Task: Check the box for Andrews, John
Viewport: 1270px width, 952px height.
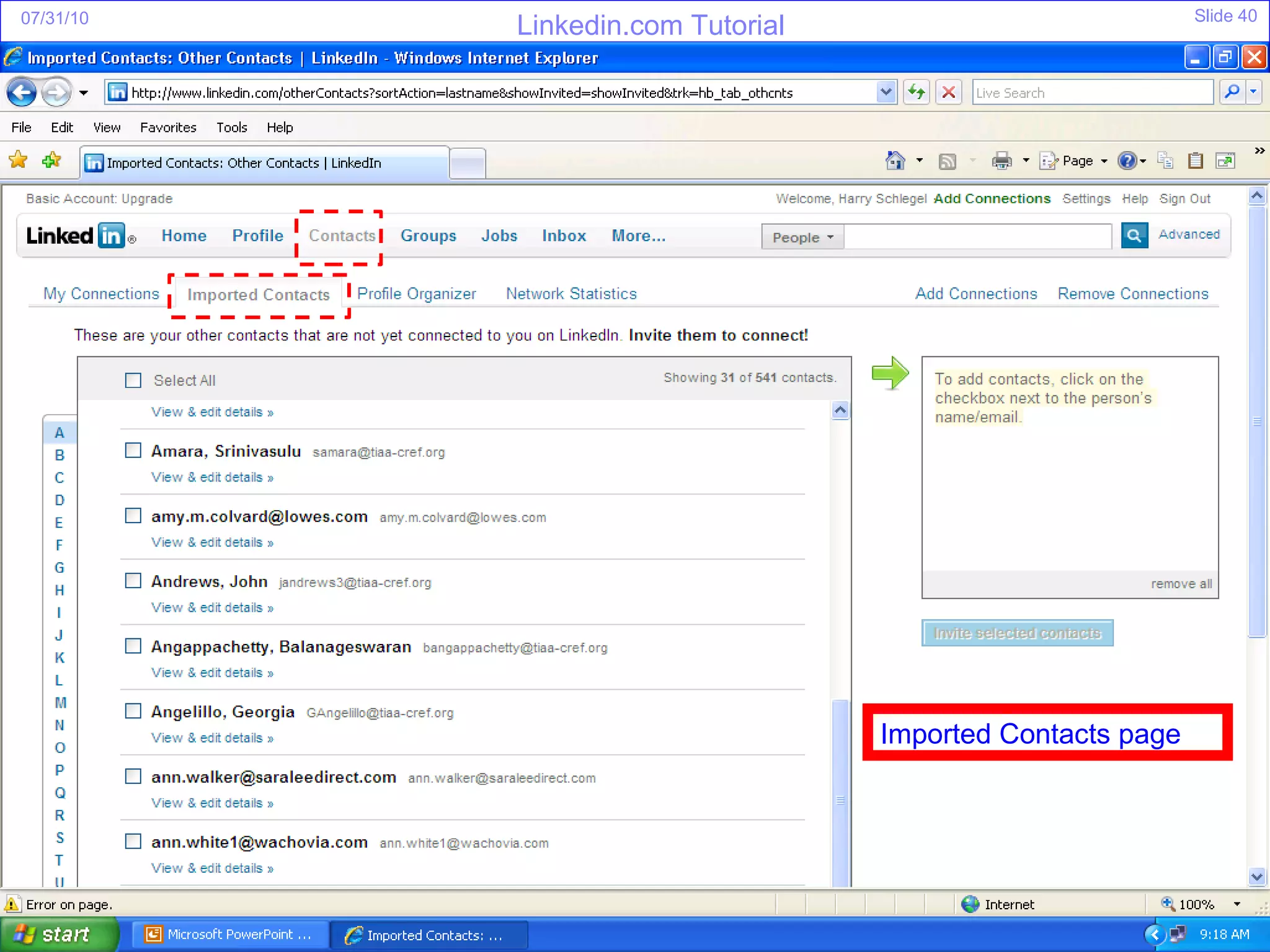Action: tap(133, 580)
